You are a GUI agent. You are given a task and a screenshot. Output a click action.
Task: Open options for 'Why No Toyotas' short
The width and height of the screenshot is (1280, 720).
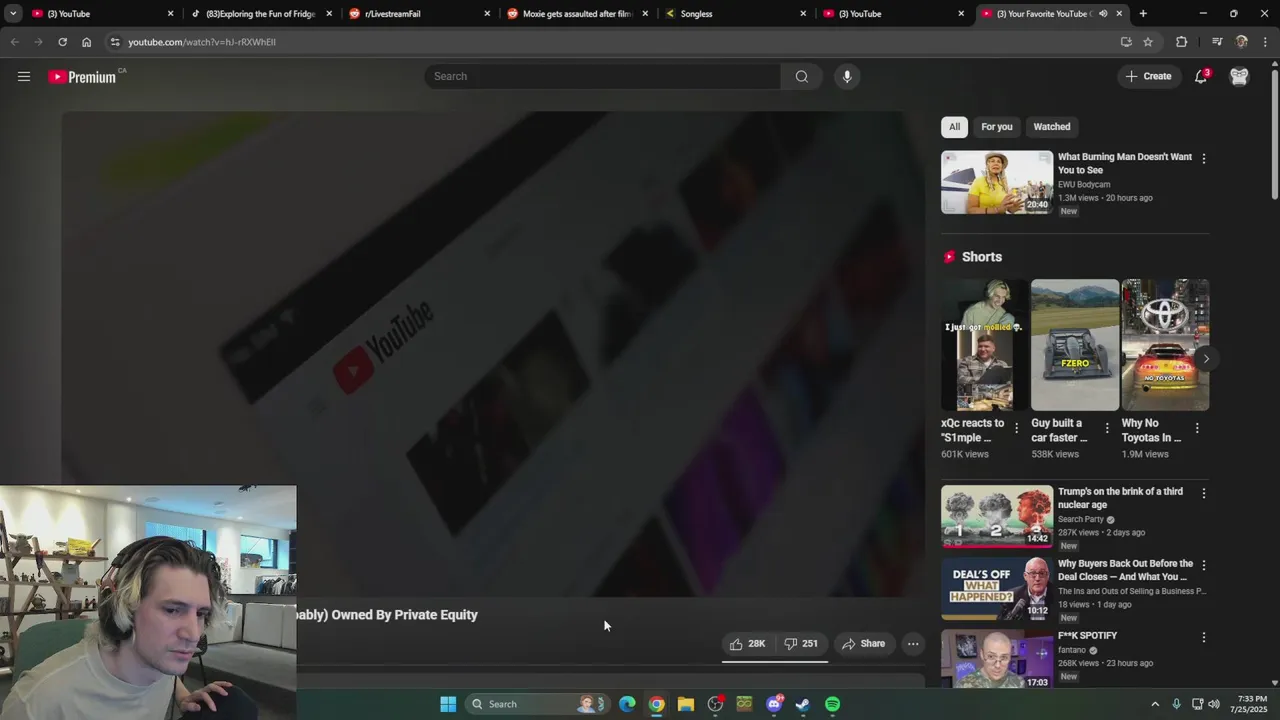click(1197, 428)
